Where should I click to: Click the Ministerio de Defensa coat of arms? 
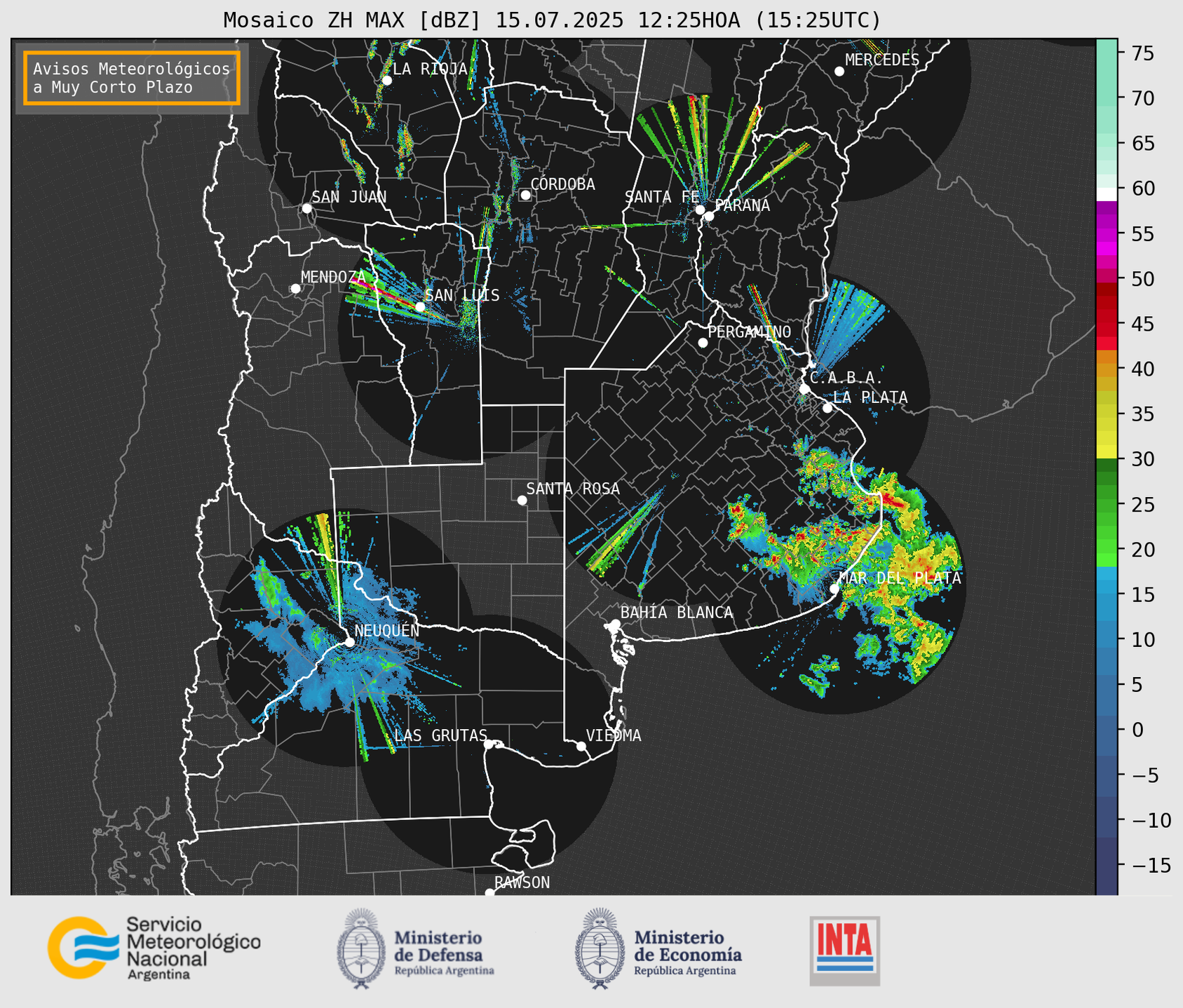coord(361,948)
